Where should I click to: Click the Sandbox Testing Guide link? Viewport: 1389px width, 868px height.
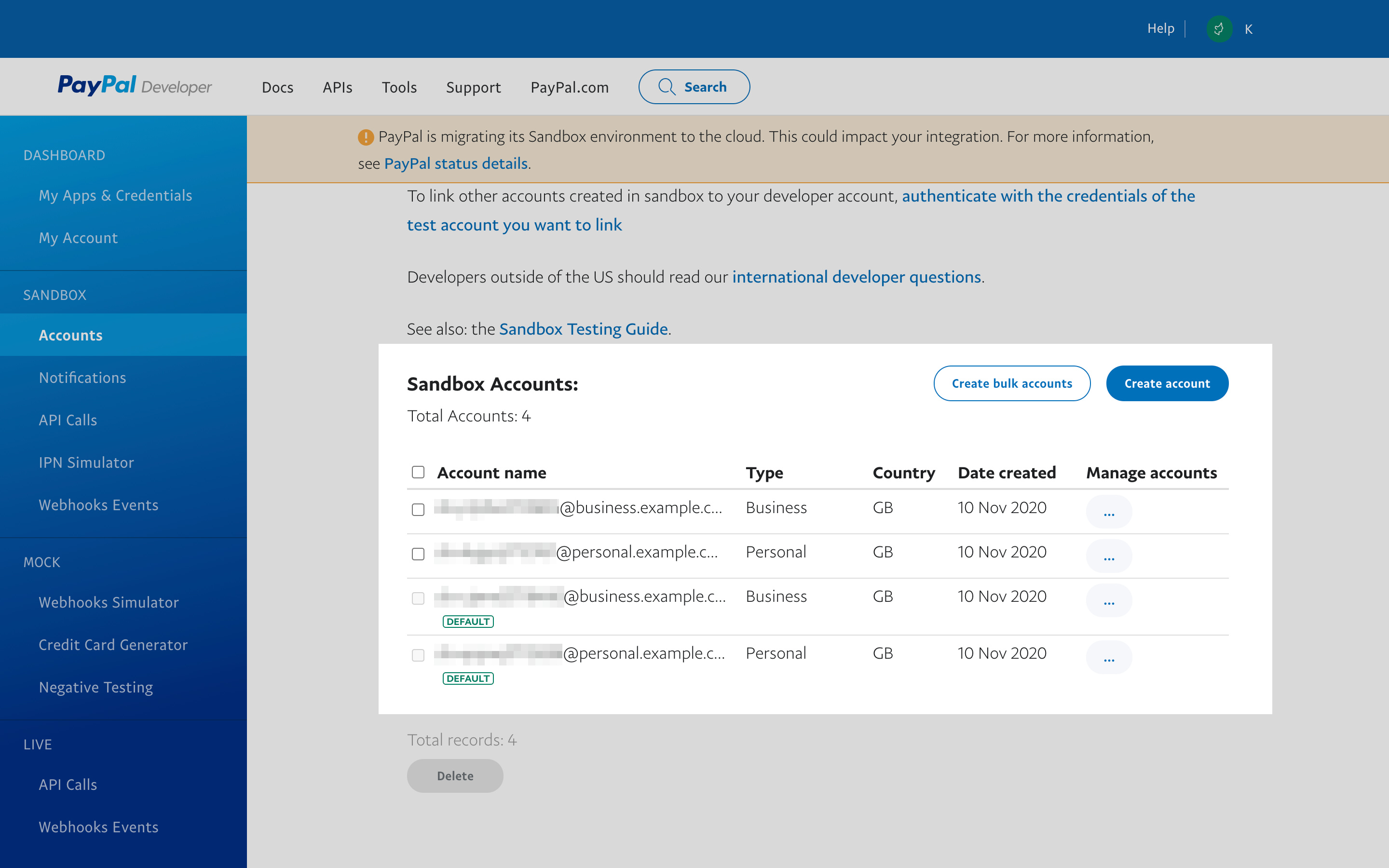point(583,328)
